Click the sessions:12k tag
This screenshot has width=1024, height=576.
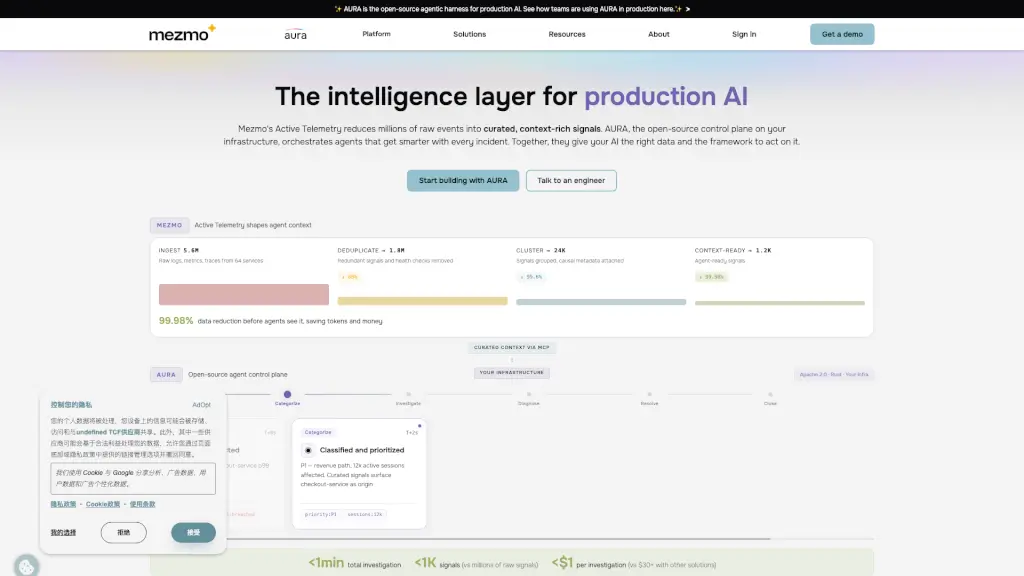(365, 514)
